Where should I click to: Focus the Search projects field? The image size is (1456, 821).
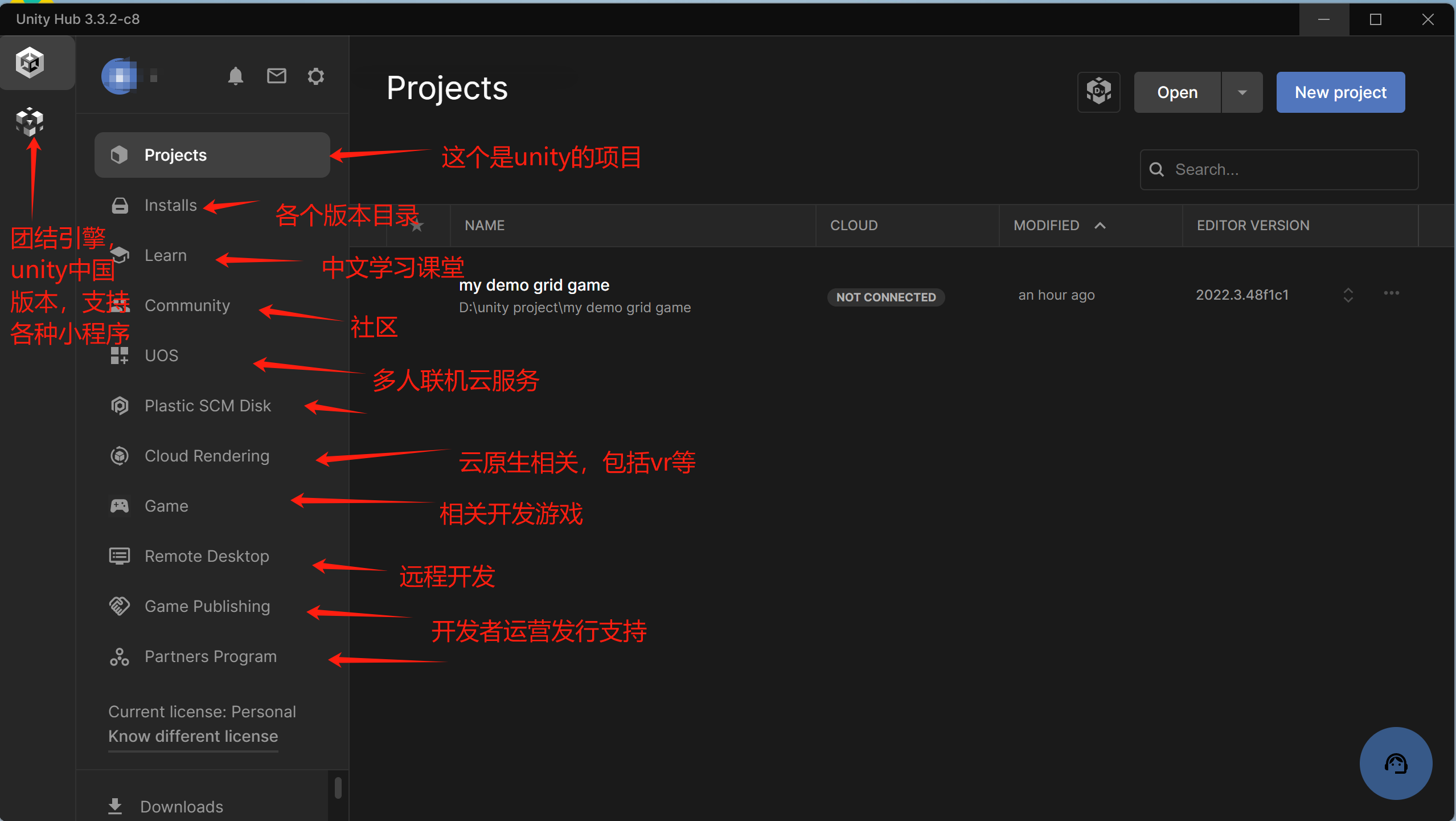1279,169
